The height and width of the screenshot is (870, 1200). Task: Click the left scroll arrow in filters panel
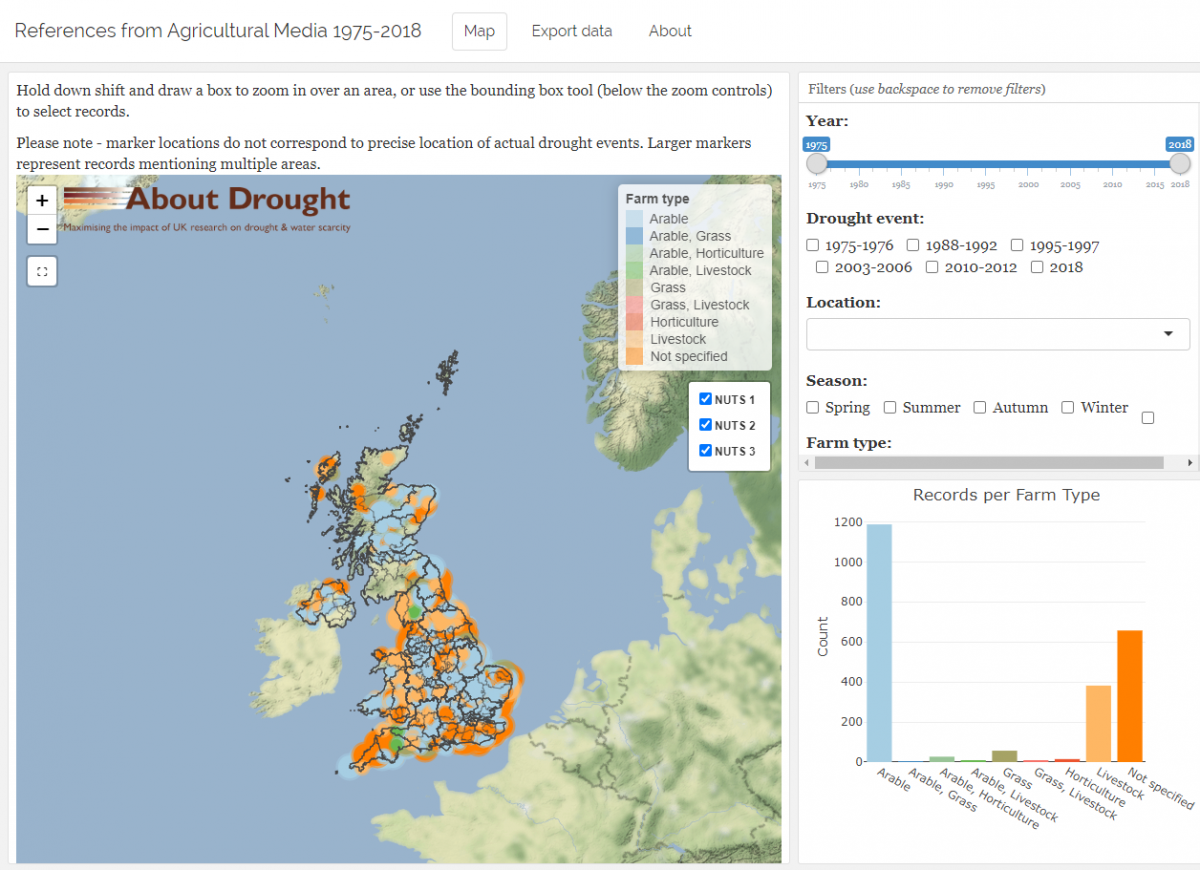coord(806,463)
